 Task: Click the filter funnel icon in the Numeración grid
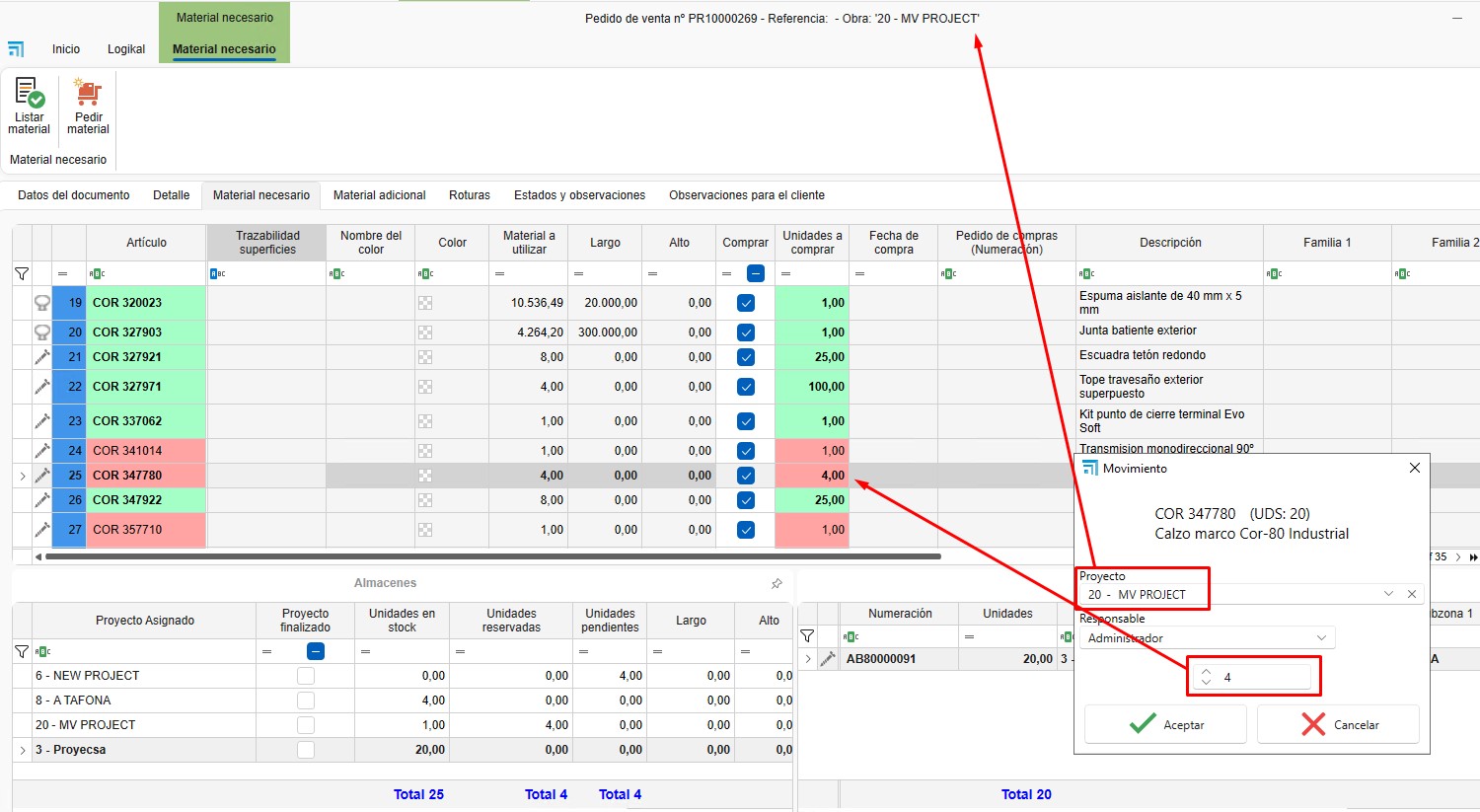[807, 636]
